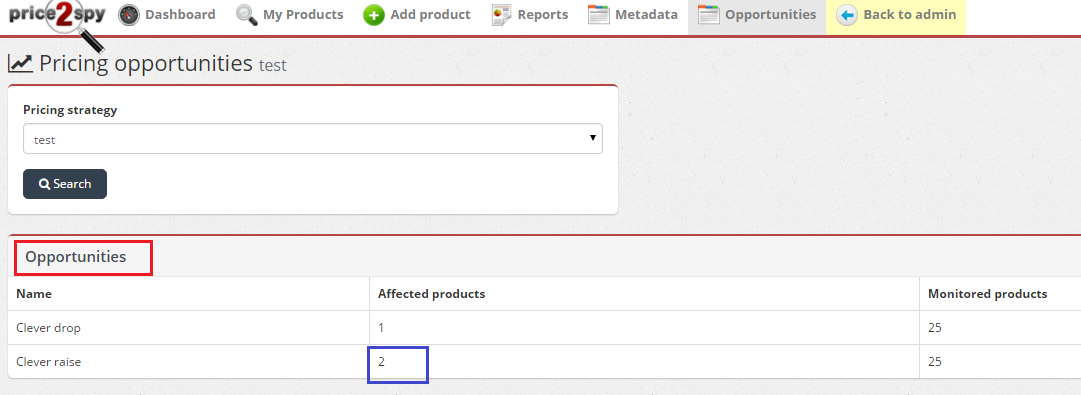
Task: Click the Monitored products column header
Action: click(x=988, y=294)
